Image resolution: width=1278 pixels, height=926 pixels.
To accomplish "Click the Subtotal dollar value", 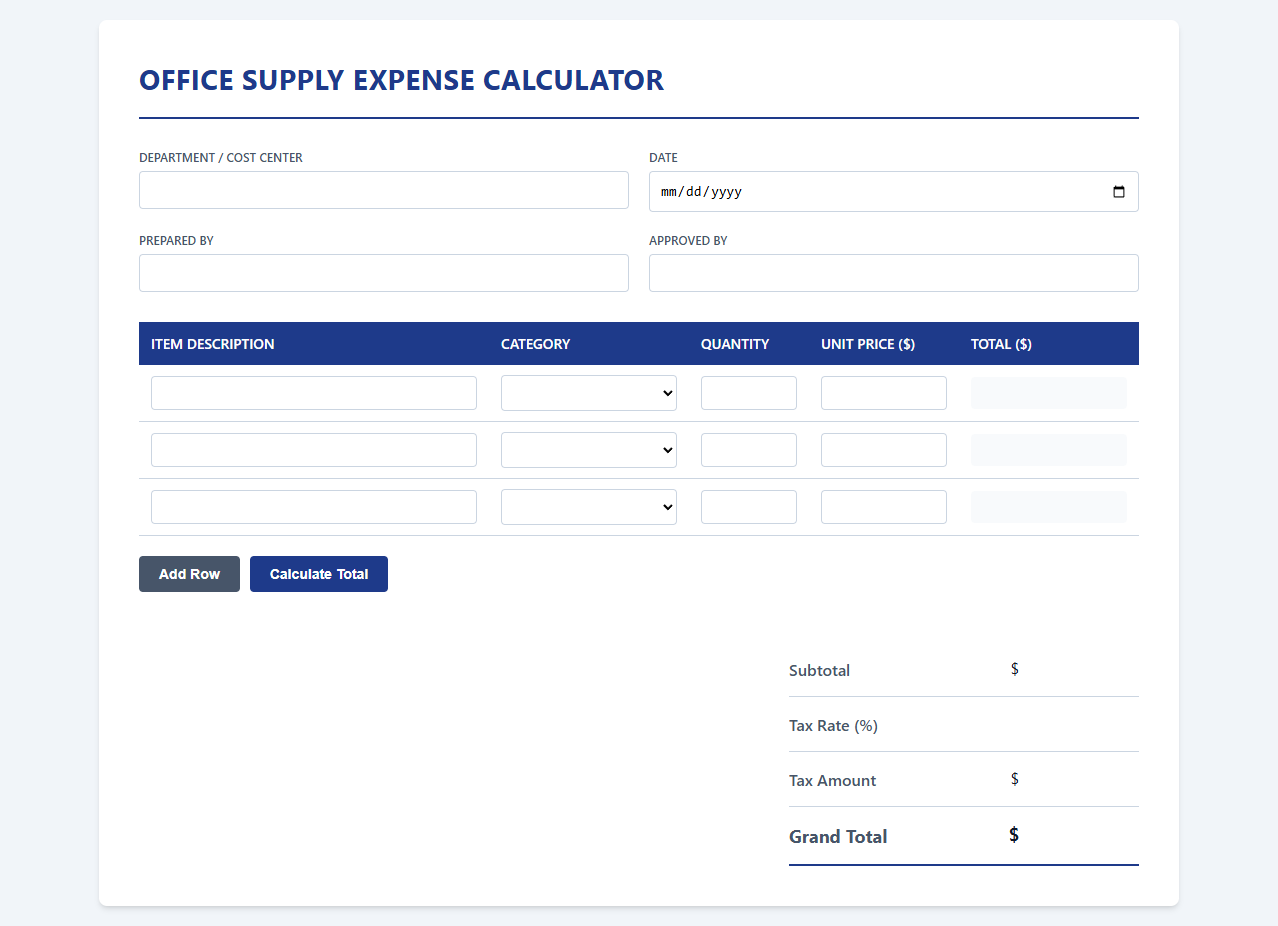I will click(x=1014, y=669).
